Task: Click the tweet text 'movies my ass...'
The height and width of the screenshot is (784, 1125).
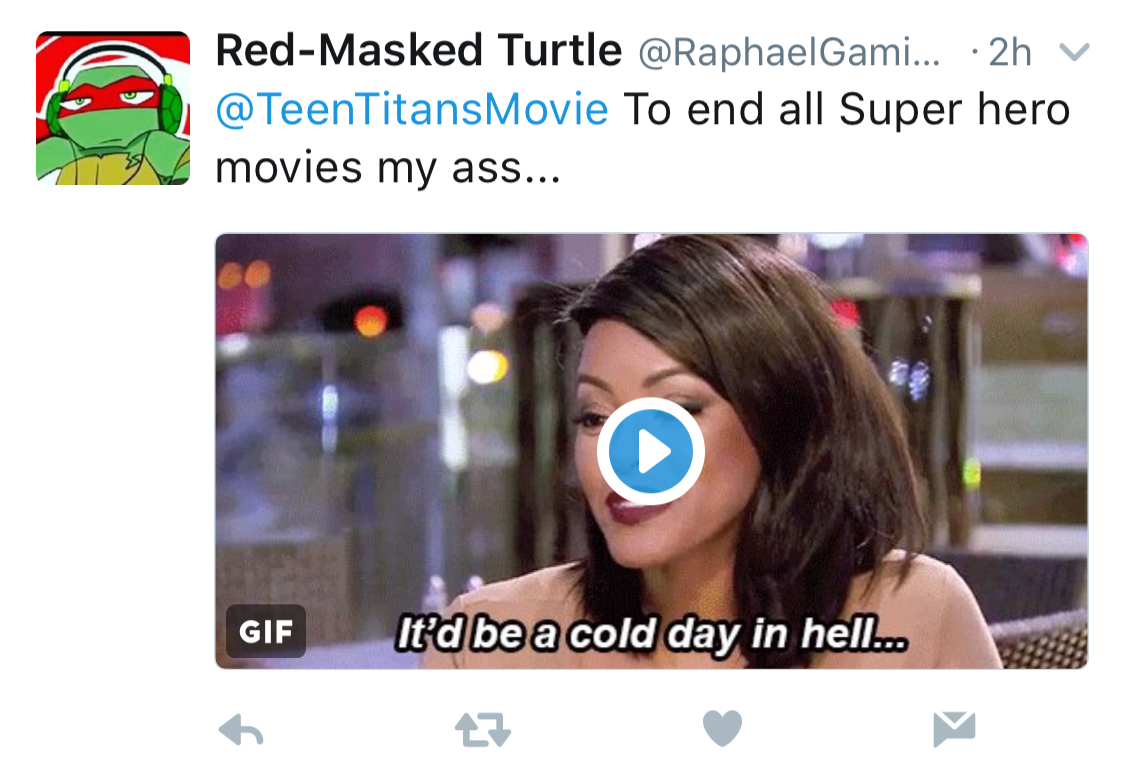Action: [x=387, y=169]
